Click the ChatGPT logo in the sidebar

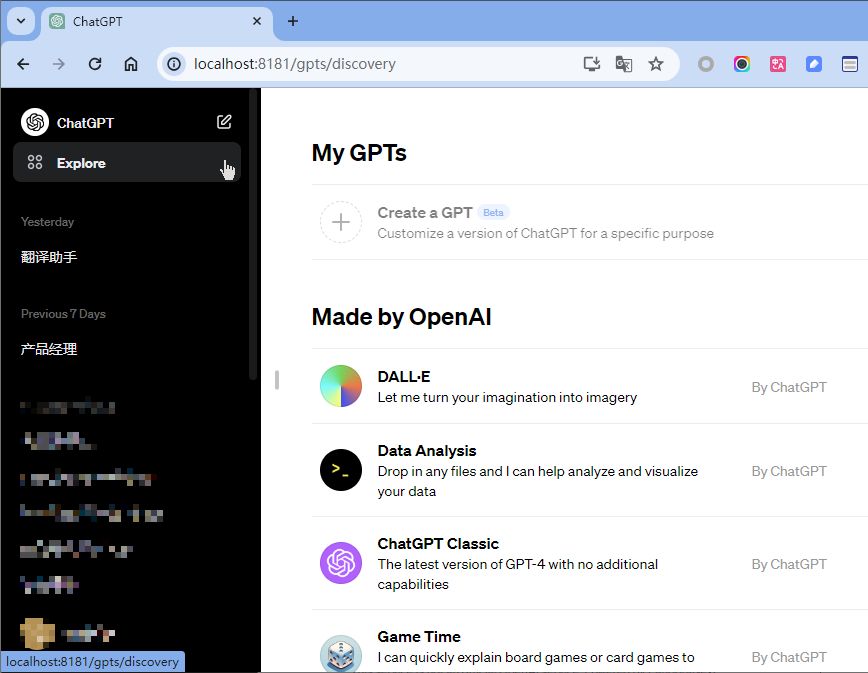pos(35,122)
